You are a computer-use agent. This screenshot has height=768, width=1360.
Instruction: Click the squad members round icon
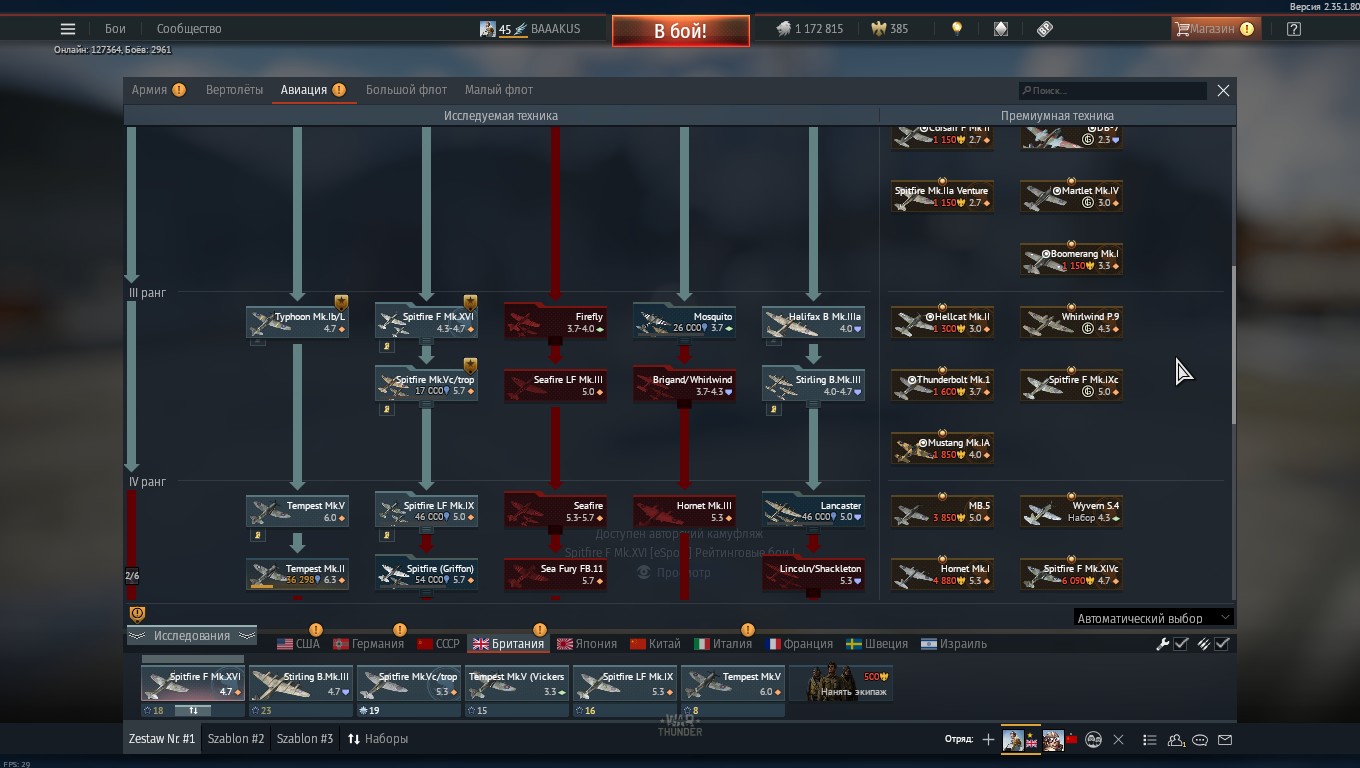[1094, 740]
